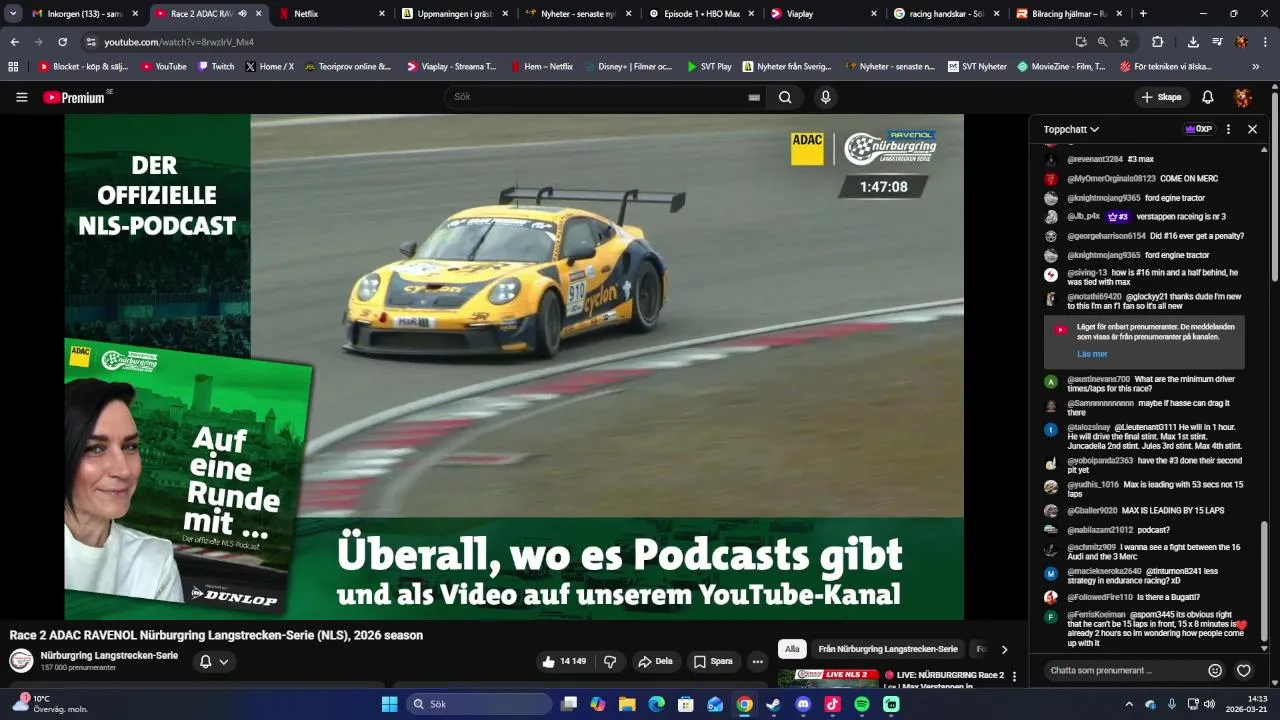This screenshot has height=720, width=1280.
Task: Switch to the Netflix browser tab
Action: tap(333, 14)
